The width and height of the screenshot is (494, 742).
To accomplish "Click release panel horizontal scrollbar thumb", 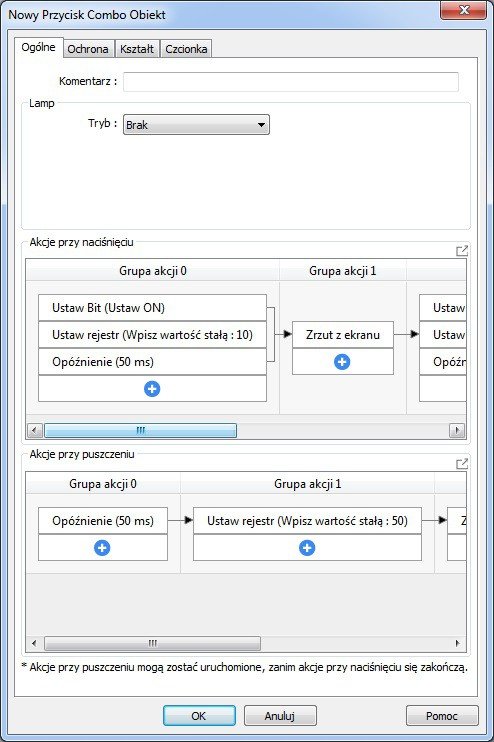I will [152, 643].
